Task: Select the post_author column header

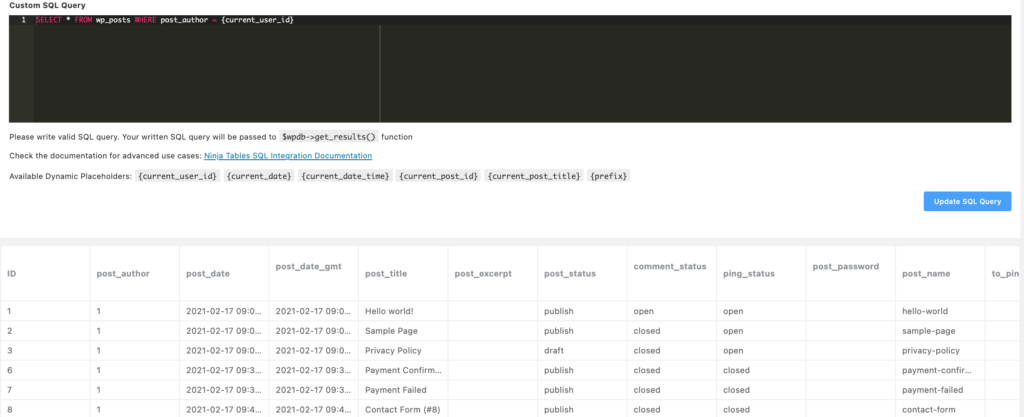Action: click(x=122, y=273)
